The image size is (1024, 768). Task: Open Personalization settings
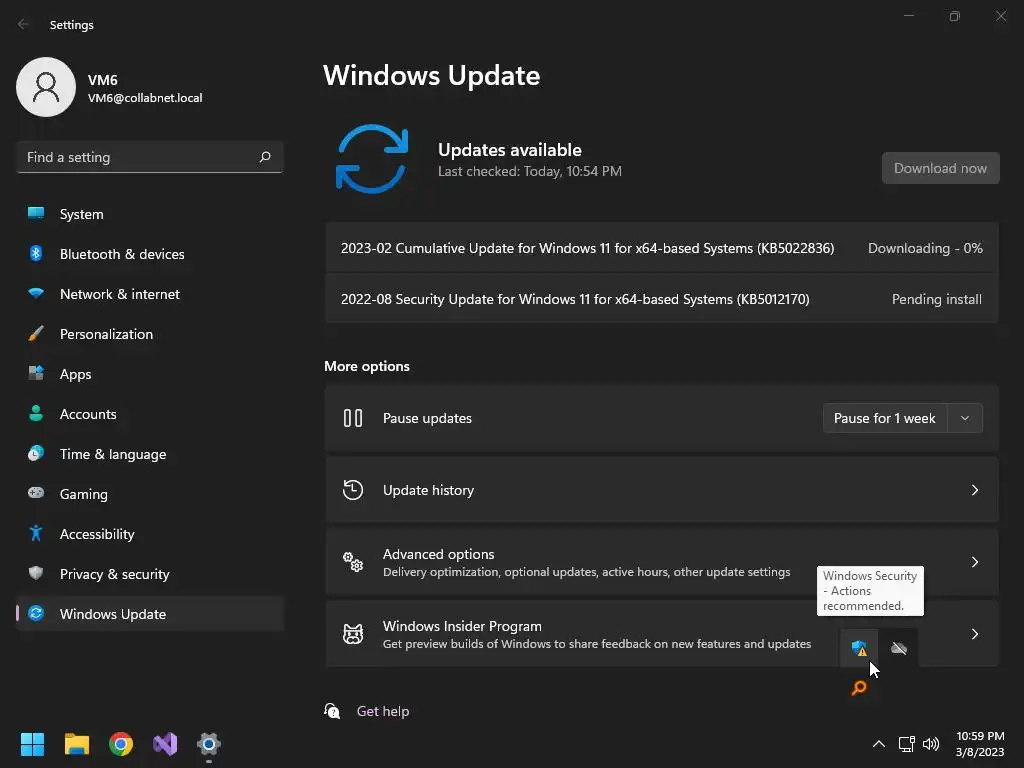(x=150, y=334)
